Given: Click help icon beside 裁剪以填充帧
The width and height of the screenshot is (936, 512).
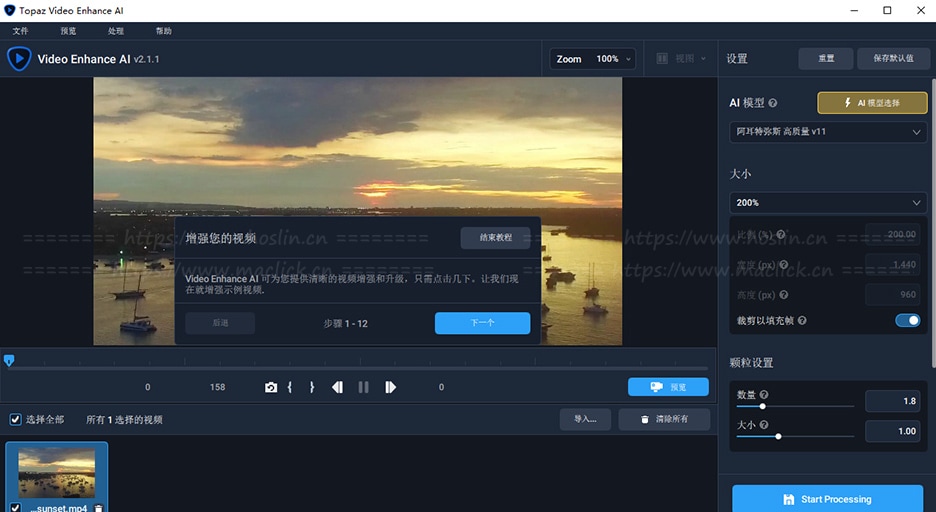Looking at the screenshot, I should [x=802, y=320].
